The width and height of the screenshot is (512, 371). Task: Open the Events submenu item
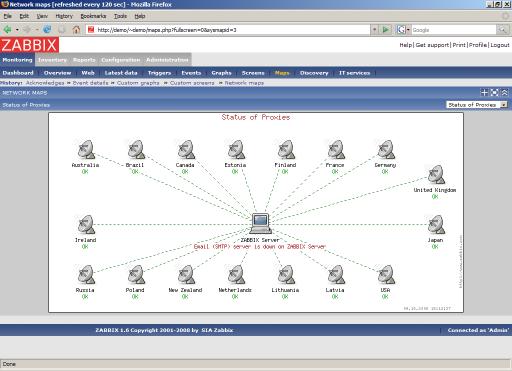point(191,73)
